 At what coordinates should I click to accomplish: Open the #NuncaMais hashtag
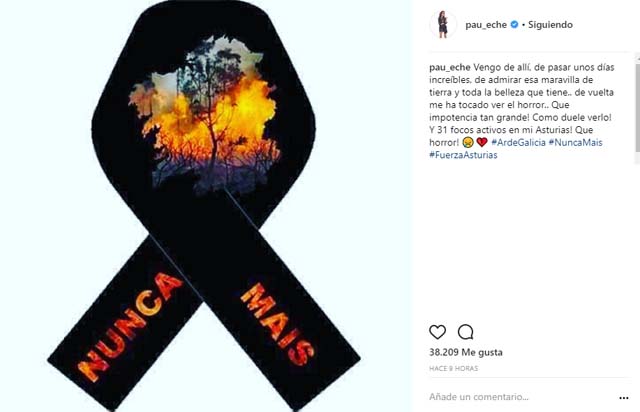pos(576,143)
